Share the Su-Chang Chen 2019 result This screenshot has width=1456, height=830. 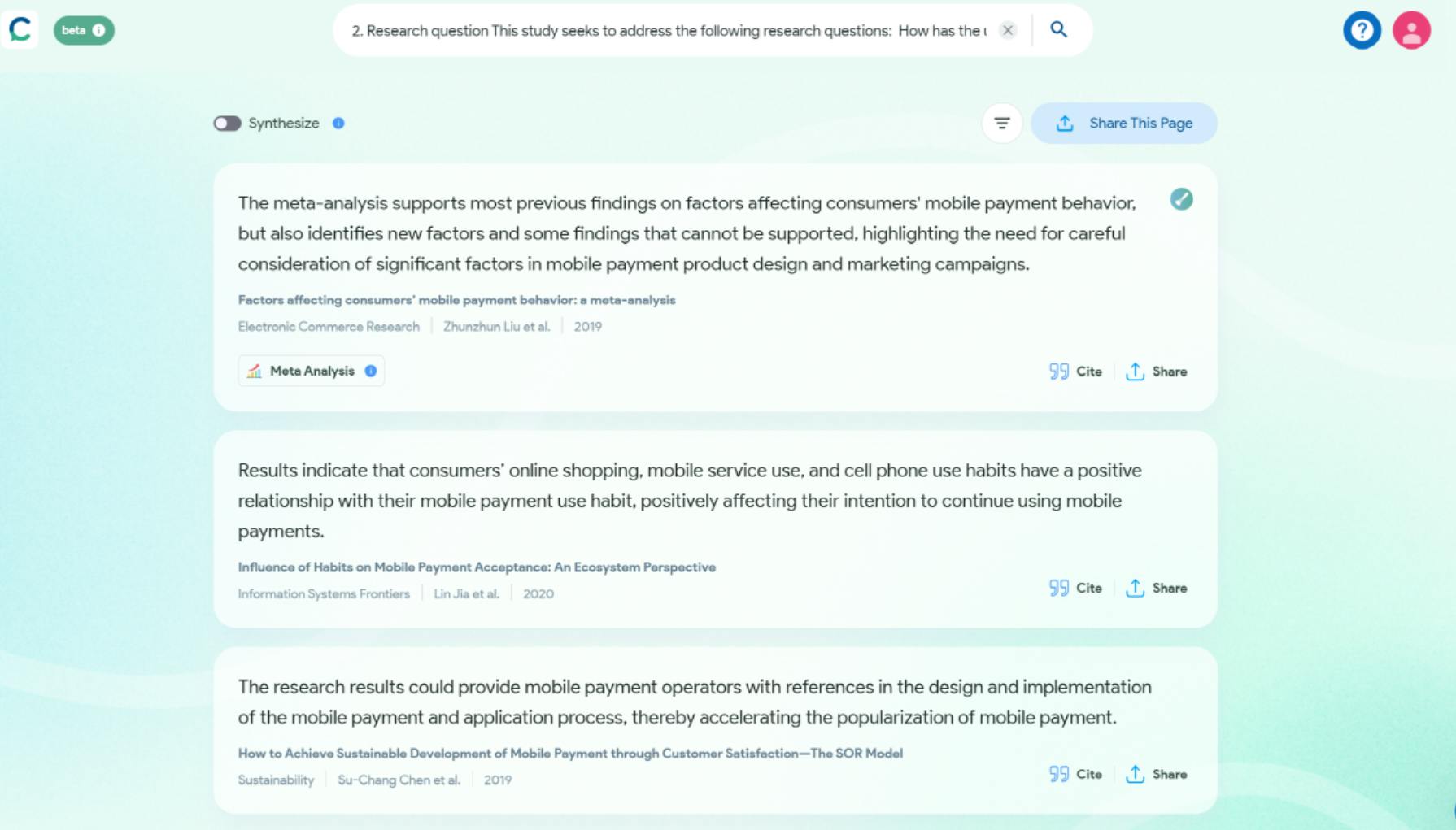[x=1156, y=774]
